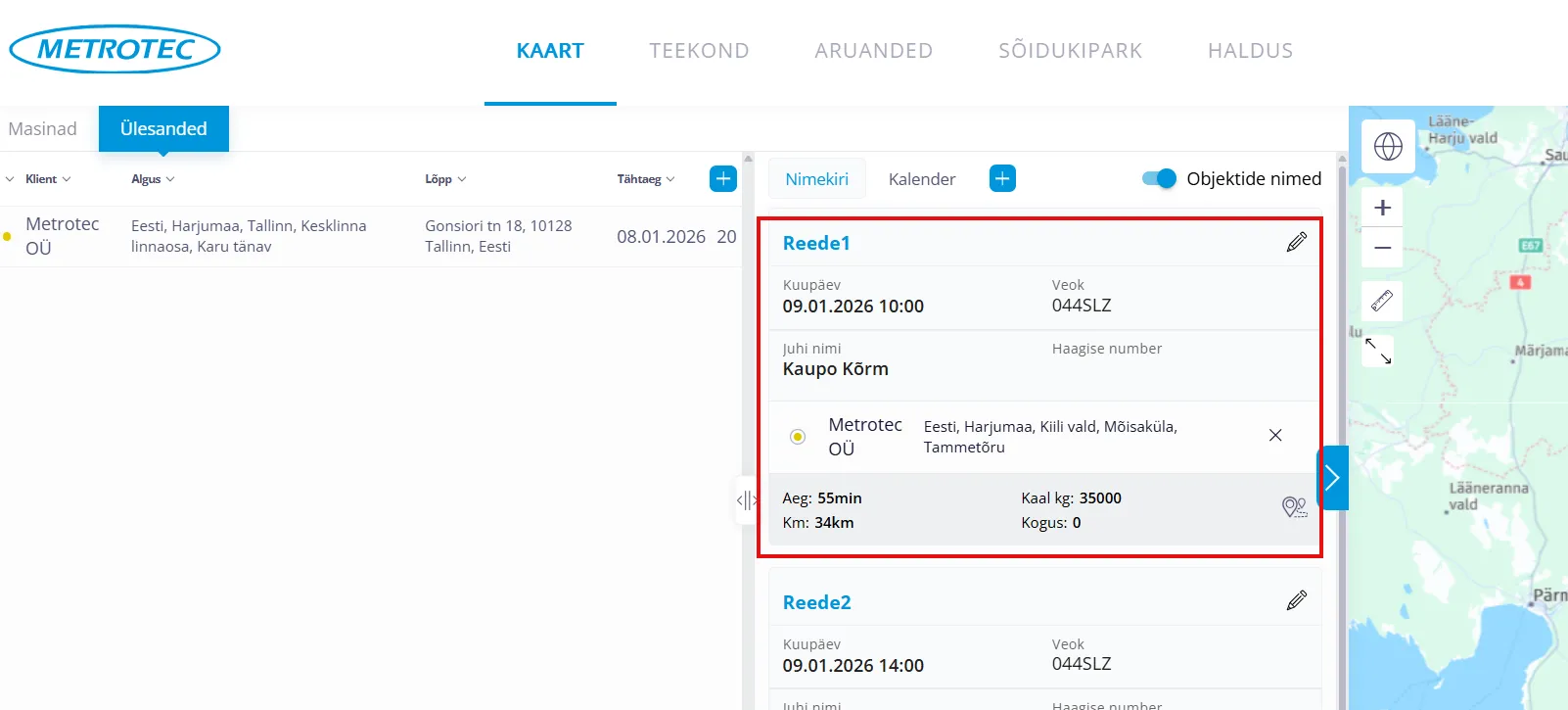Collapse side panel with blue arrow
1568x710 pixels.
tap(1332, 478)
